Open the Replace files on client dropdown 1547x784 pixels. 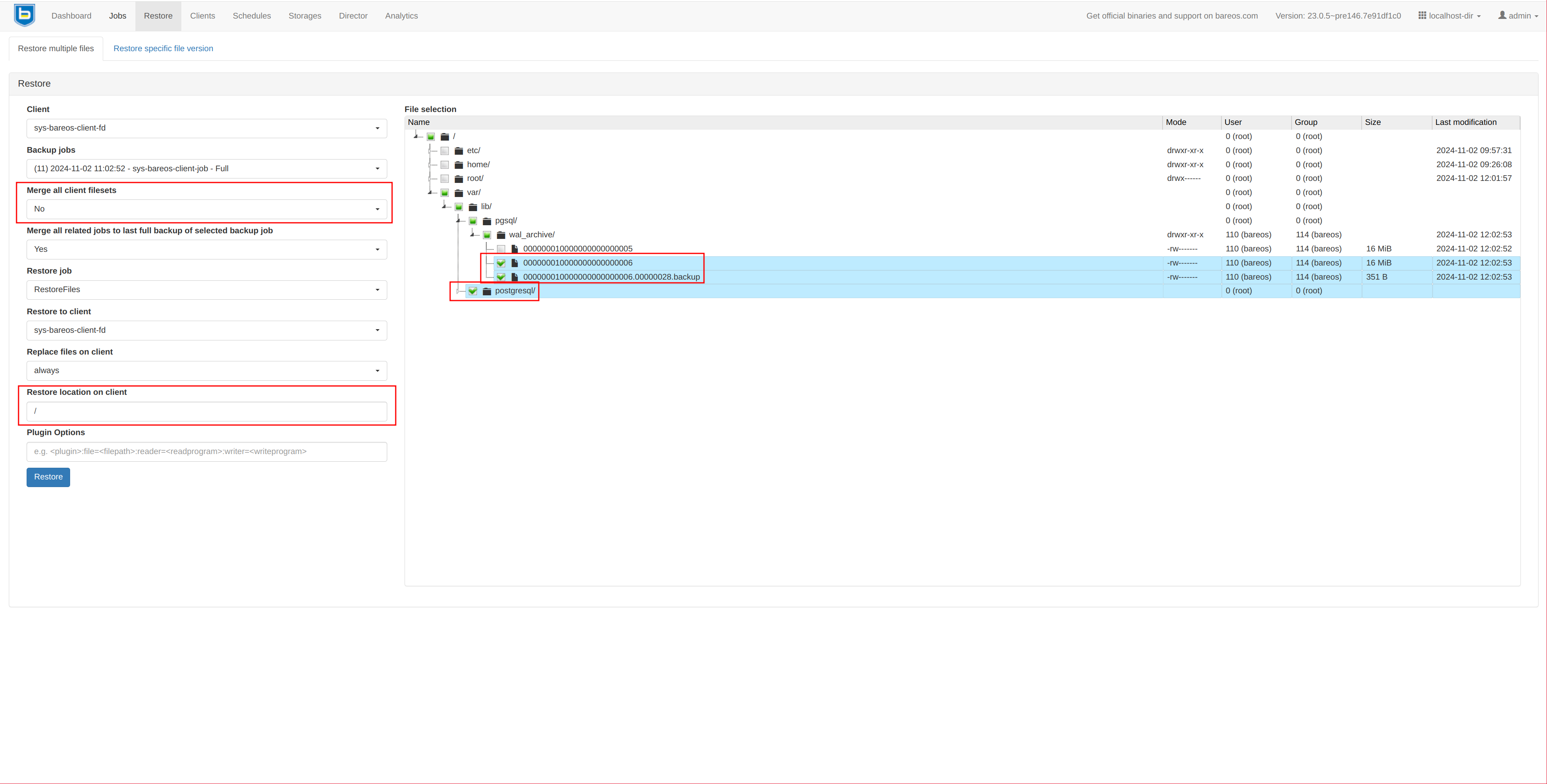(207, 370)
